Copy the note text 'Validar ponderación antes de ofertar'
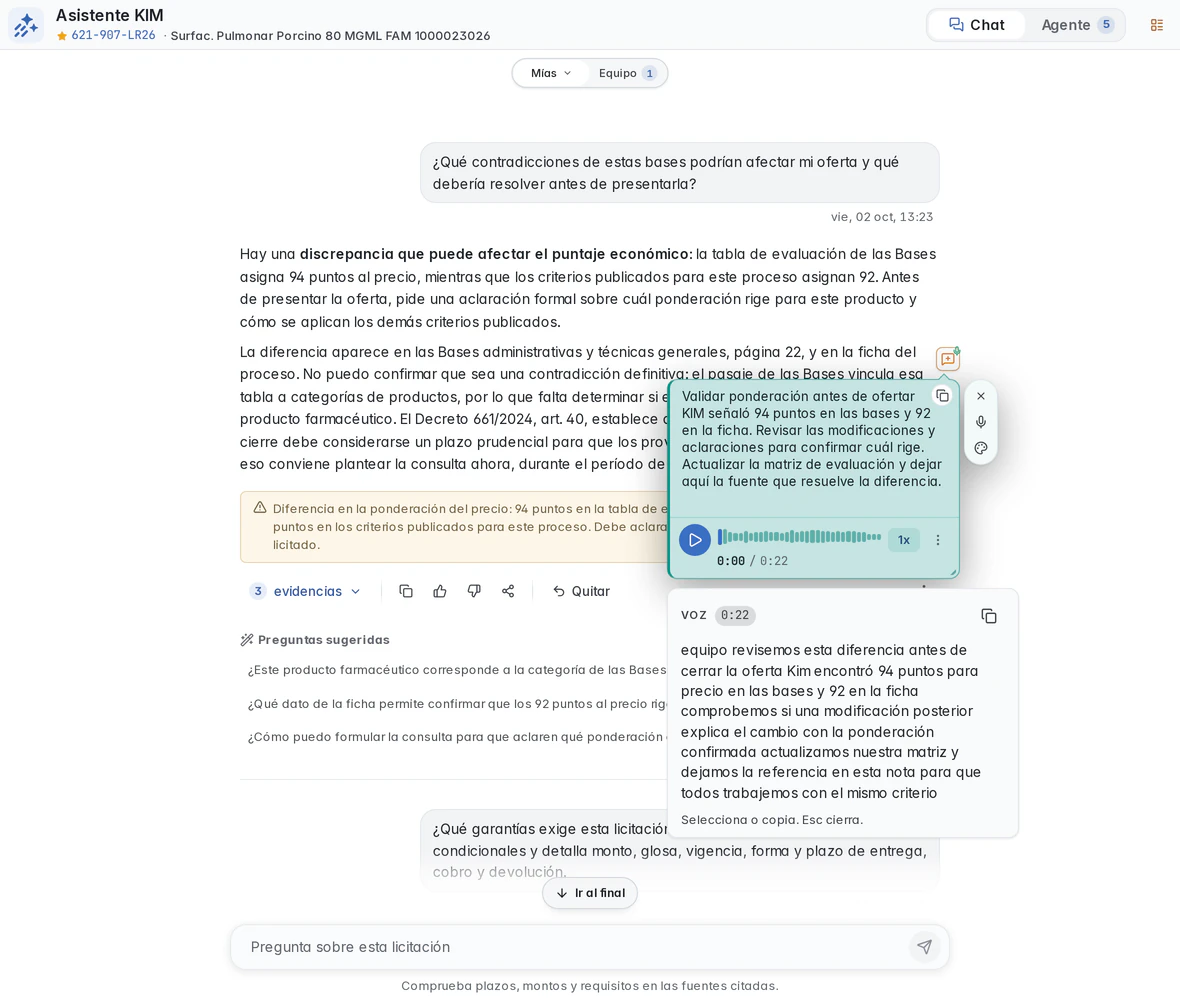 point(942,396)
